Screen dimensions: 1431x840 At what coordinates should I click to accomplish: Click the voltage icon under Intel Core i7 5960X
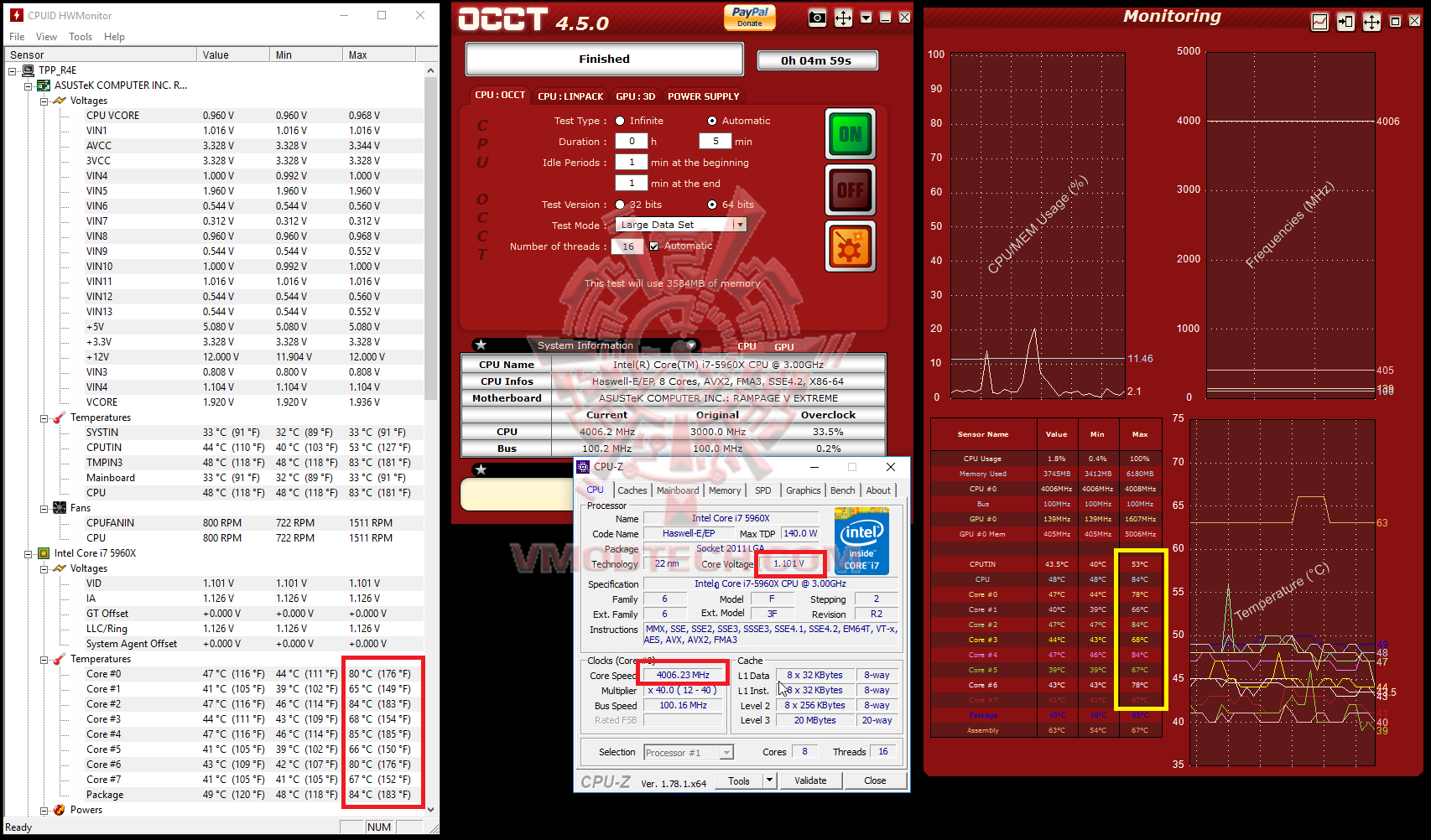60,568
